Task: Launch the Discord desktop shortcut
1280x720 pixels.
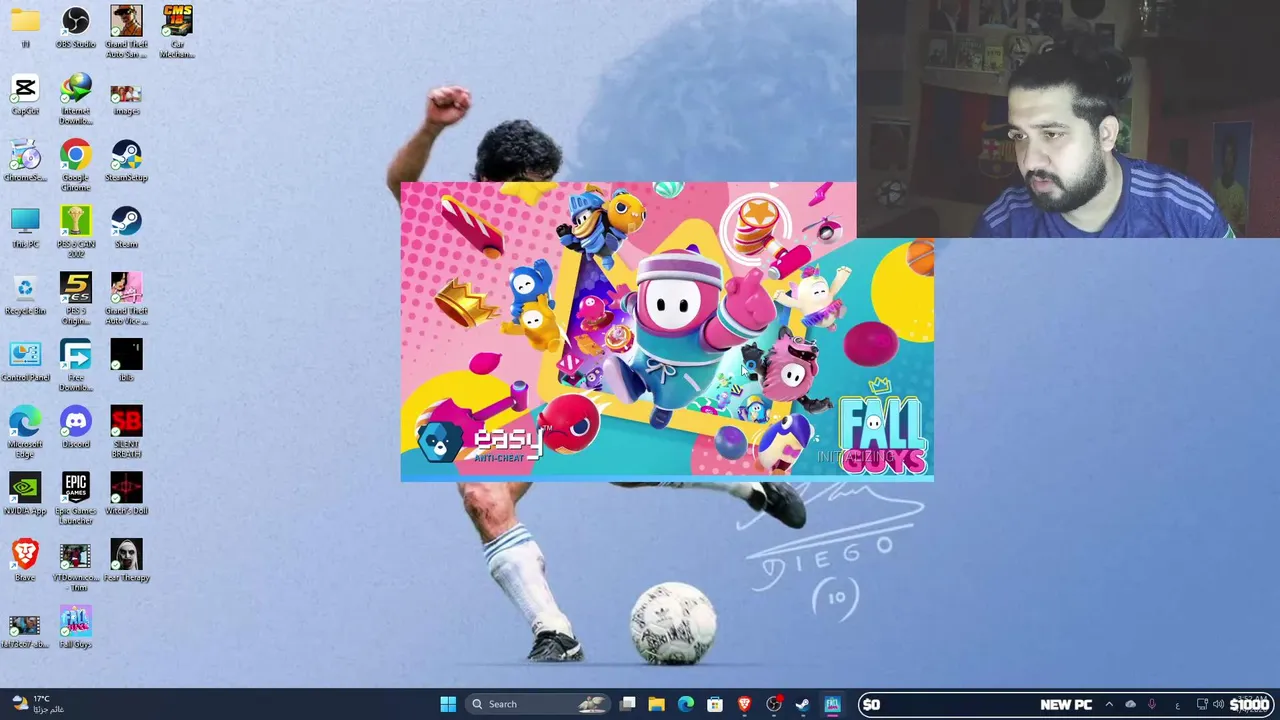Action: (76, 428)
